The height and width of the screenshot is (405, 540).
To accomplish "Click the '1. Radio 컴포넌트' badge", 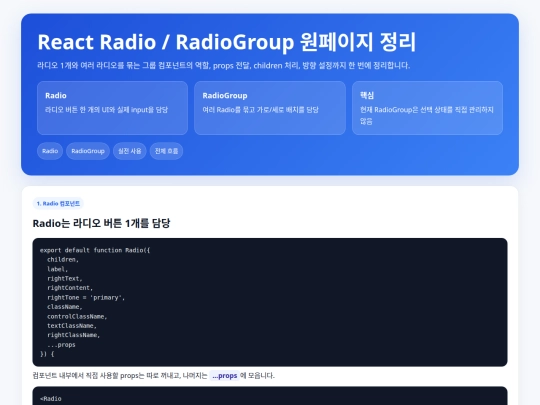I will tap(58, 204).
